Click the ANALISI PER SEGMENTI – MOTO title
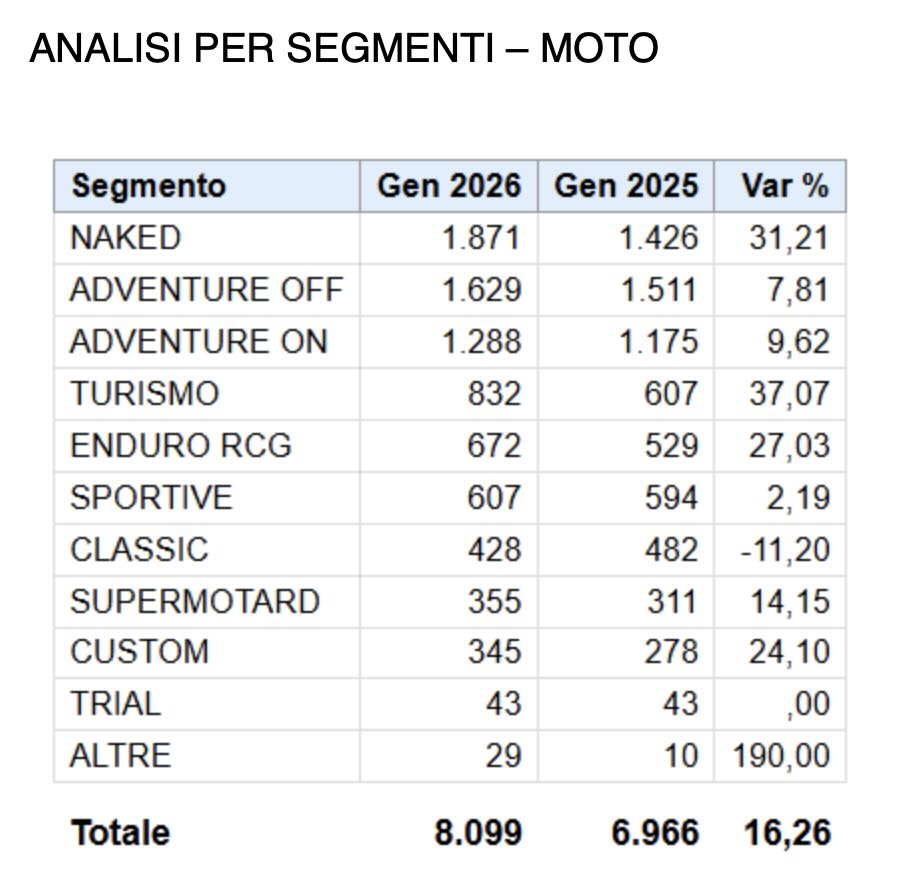898x890 pixels. [x=344, y=48]
